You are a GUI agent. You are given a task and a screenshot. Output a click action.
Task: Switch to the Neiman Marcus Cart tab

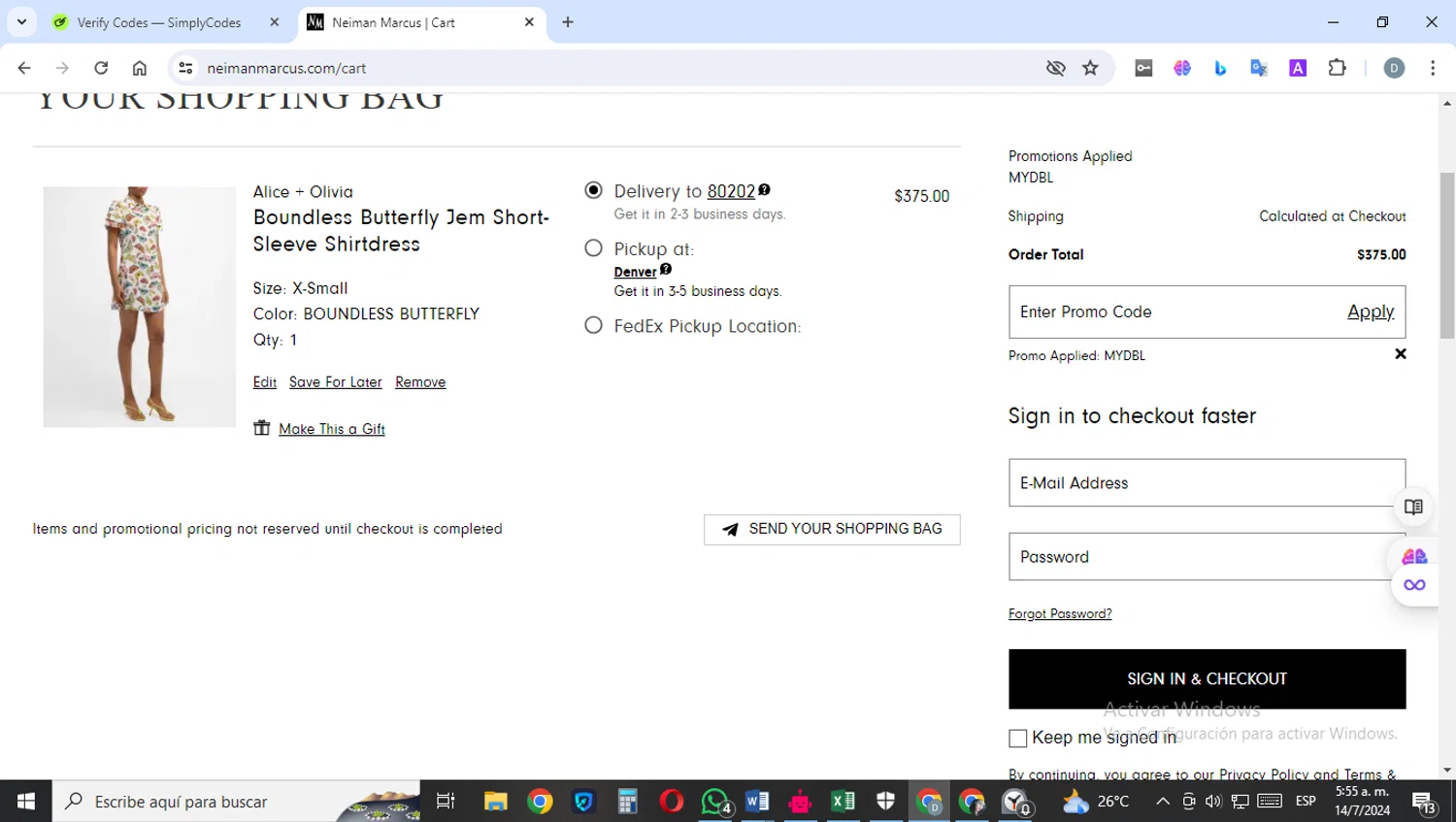tap(393, 22)
